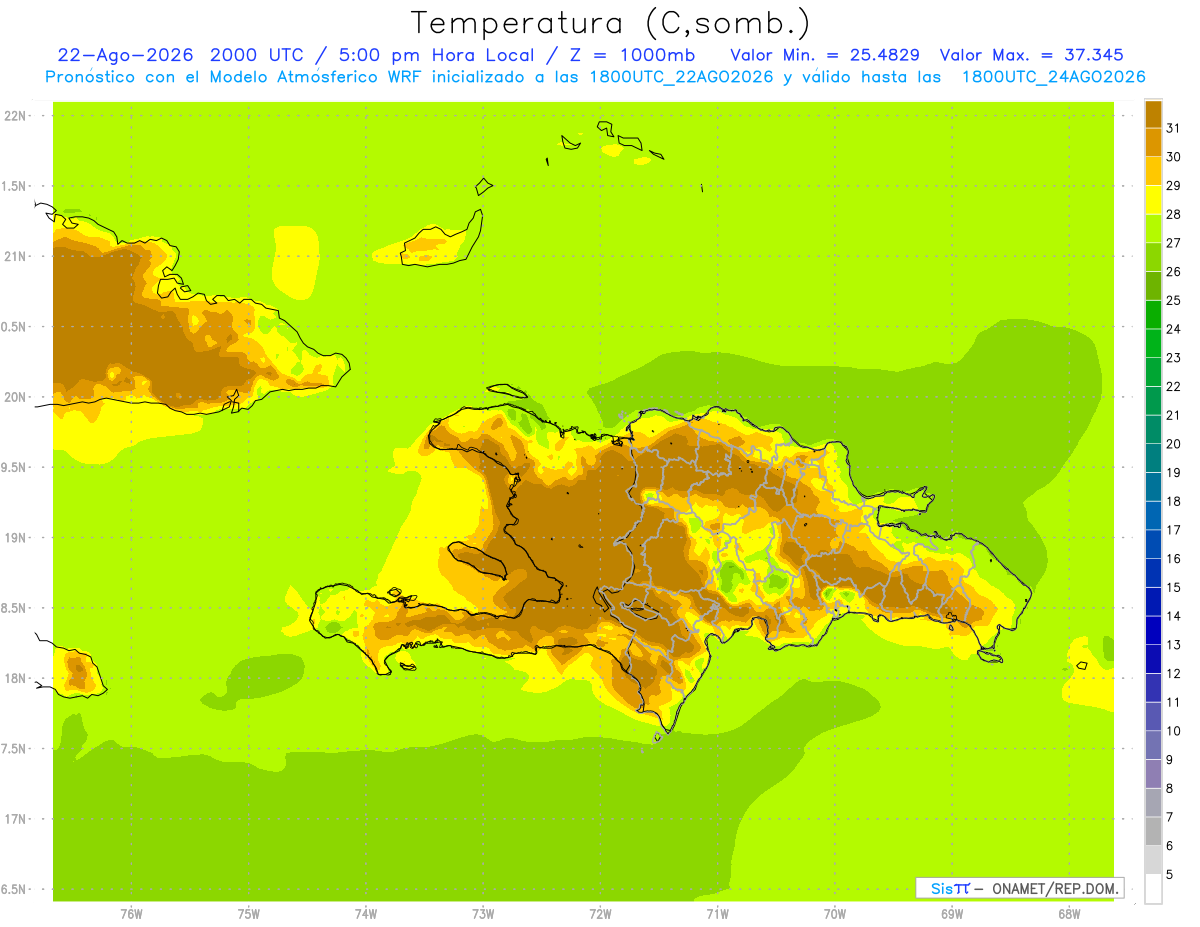Click the blue swatch between 15 and 16

[1153, 573]
